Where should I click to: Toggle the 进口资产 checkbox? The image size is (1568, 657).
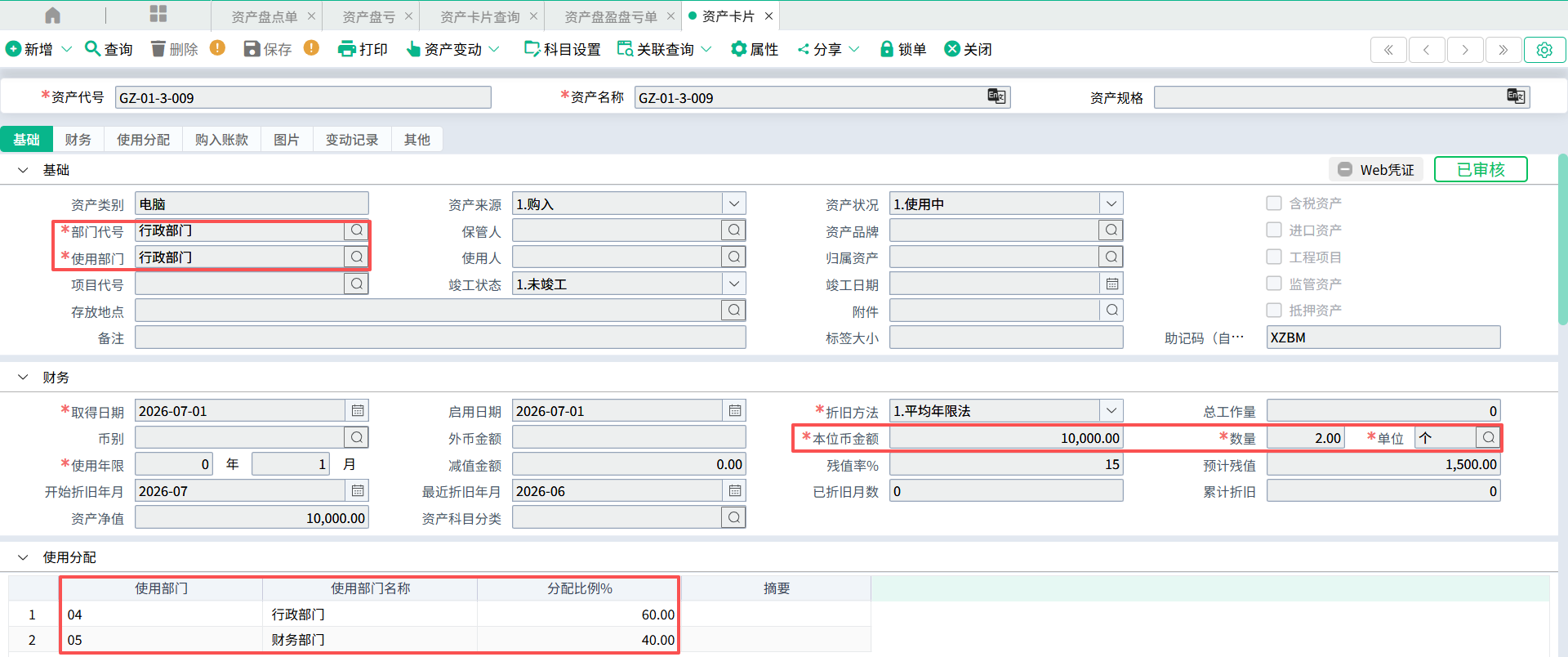pyautogui.click(x=1274, y=230)
